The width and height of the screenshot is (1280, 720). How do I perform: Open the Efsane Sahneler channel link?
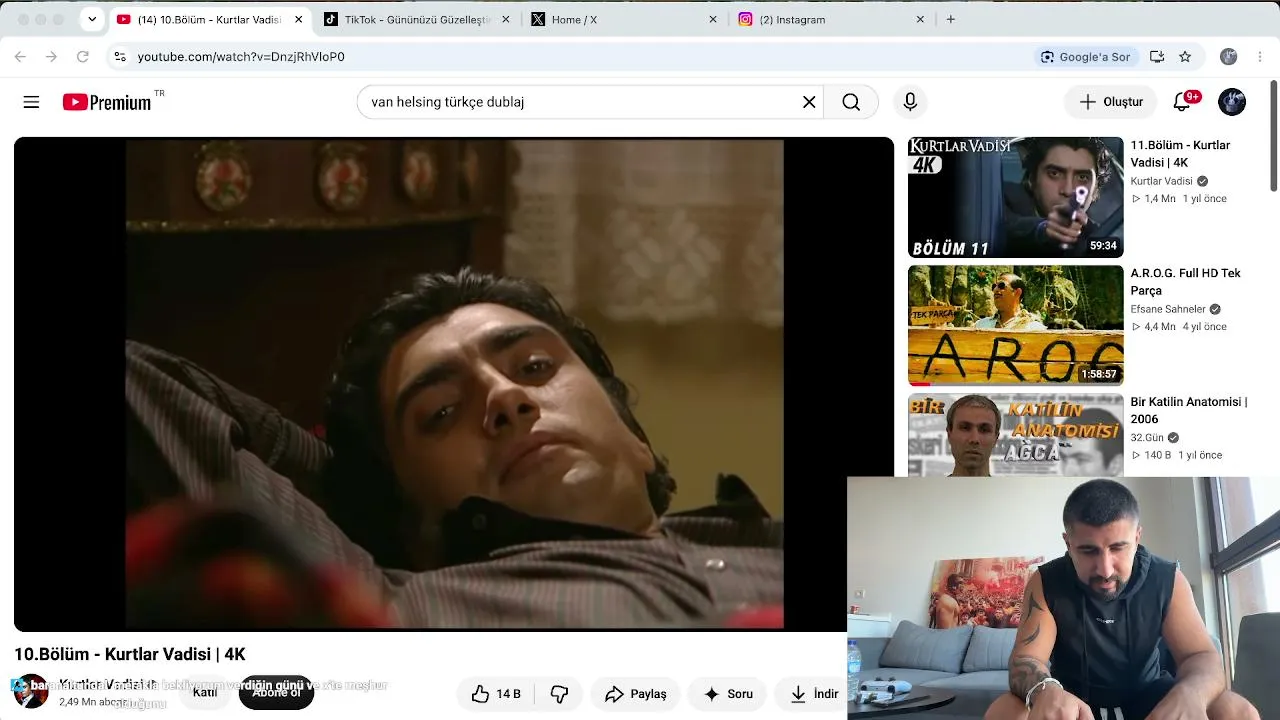pyautogui.click(x=1168, y=309)
